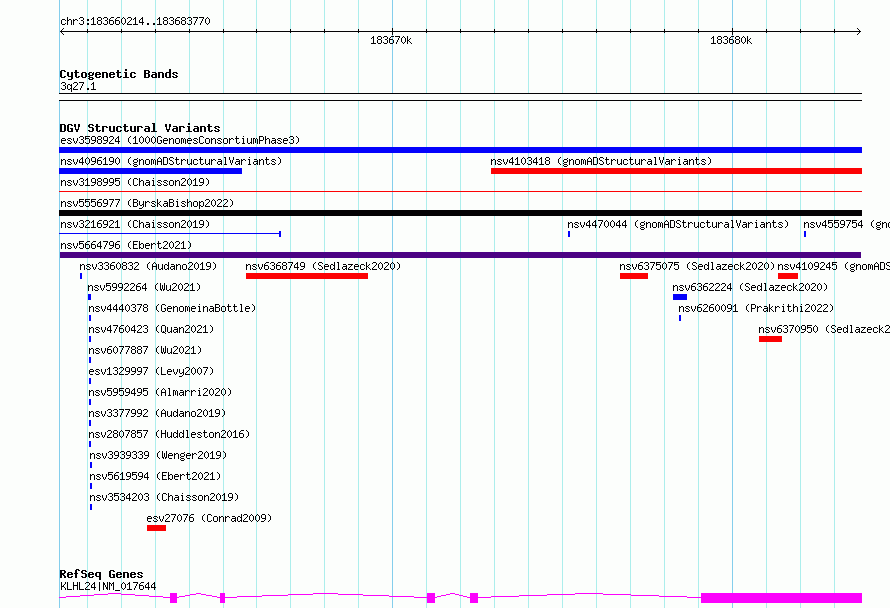Click the nsv4103418 red variant bar
The height and width of the screenshot is (608, 890).
click(676, 171)
